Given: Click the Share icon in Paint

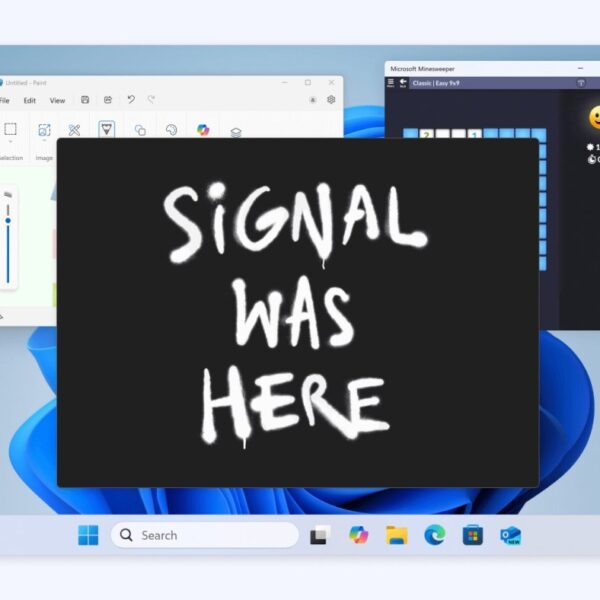Looking at the screenshot, I should [x=108, y=100].
